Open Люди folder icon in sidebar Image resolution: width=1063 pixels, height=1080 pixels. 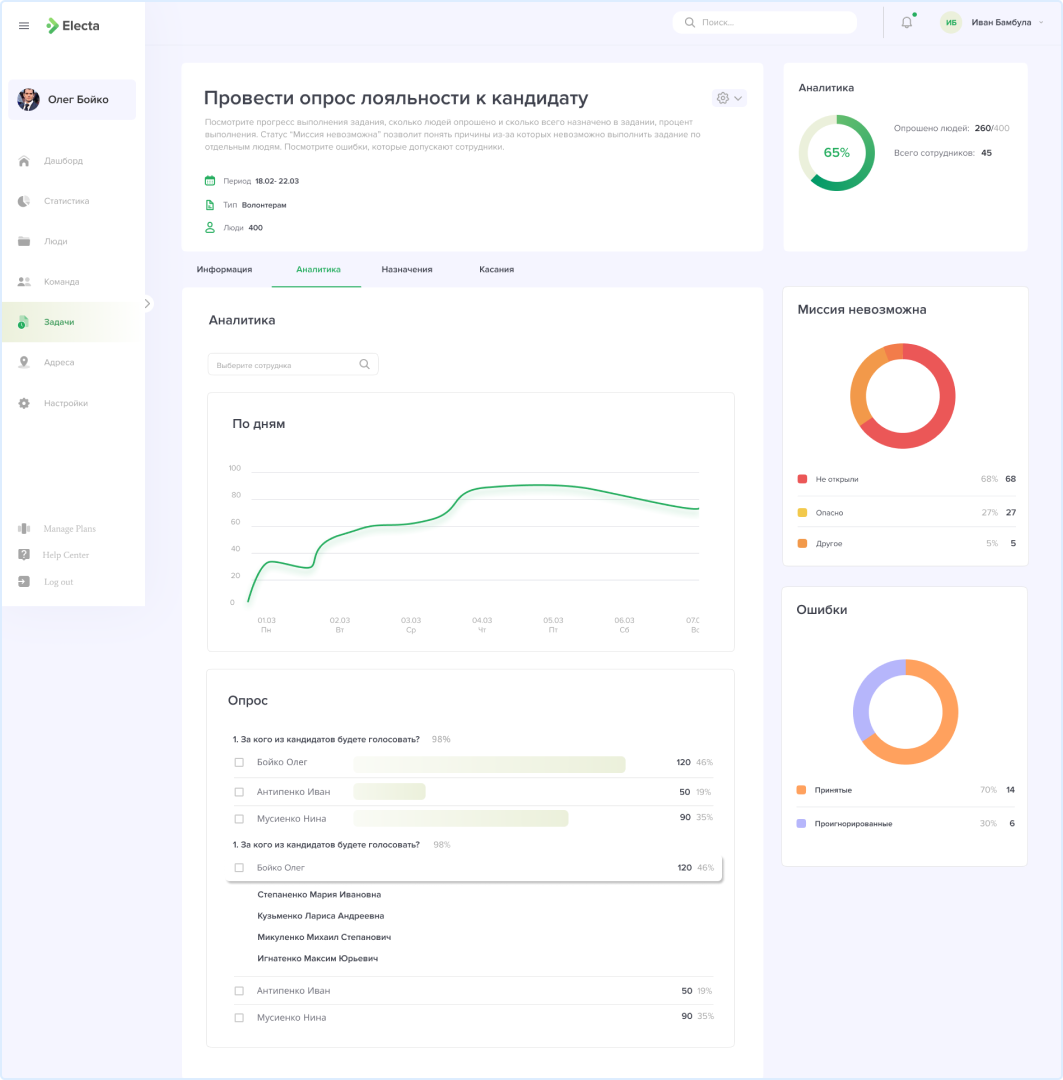(x=24, y=241)
